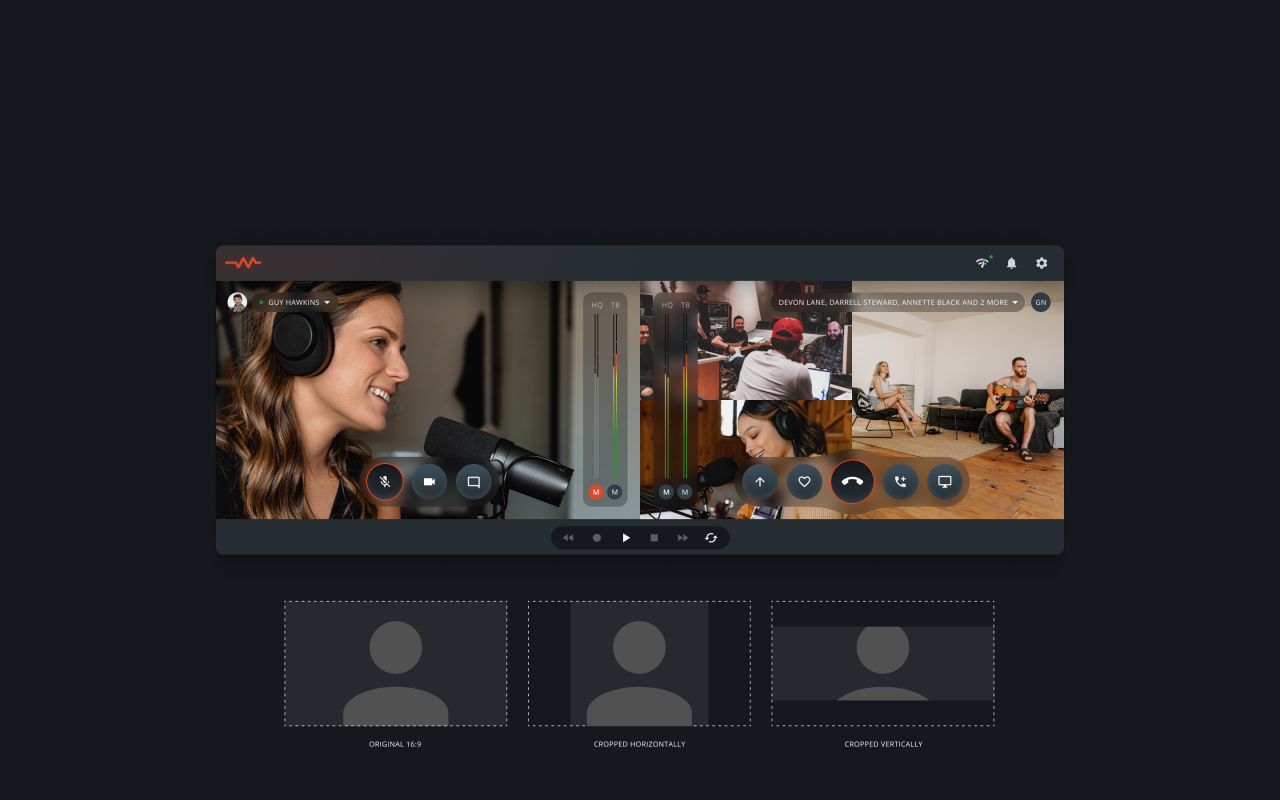Viewport: 1280px width, 800px height.
Task: Click the heart favorite button
Action: point(804,482)
